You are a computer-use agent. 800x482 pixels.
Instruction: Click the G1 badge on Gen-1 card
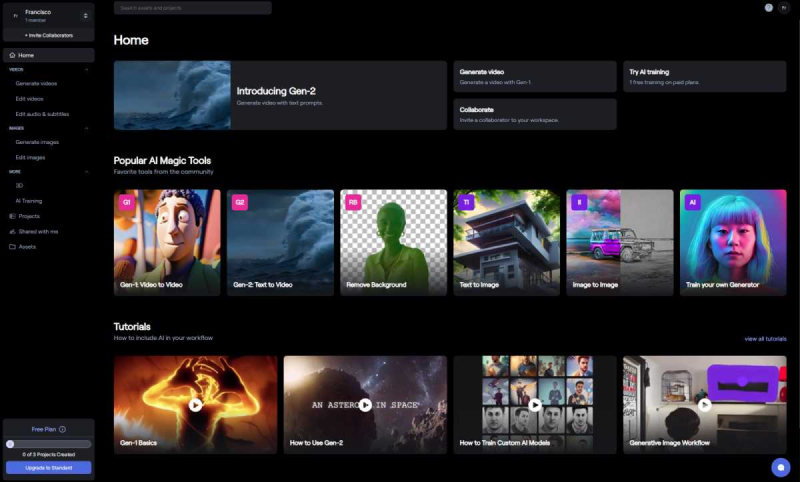coord(126,202)
